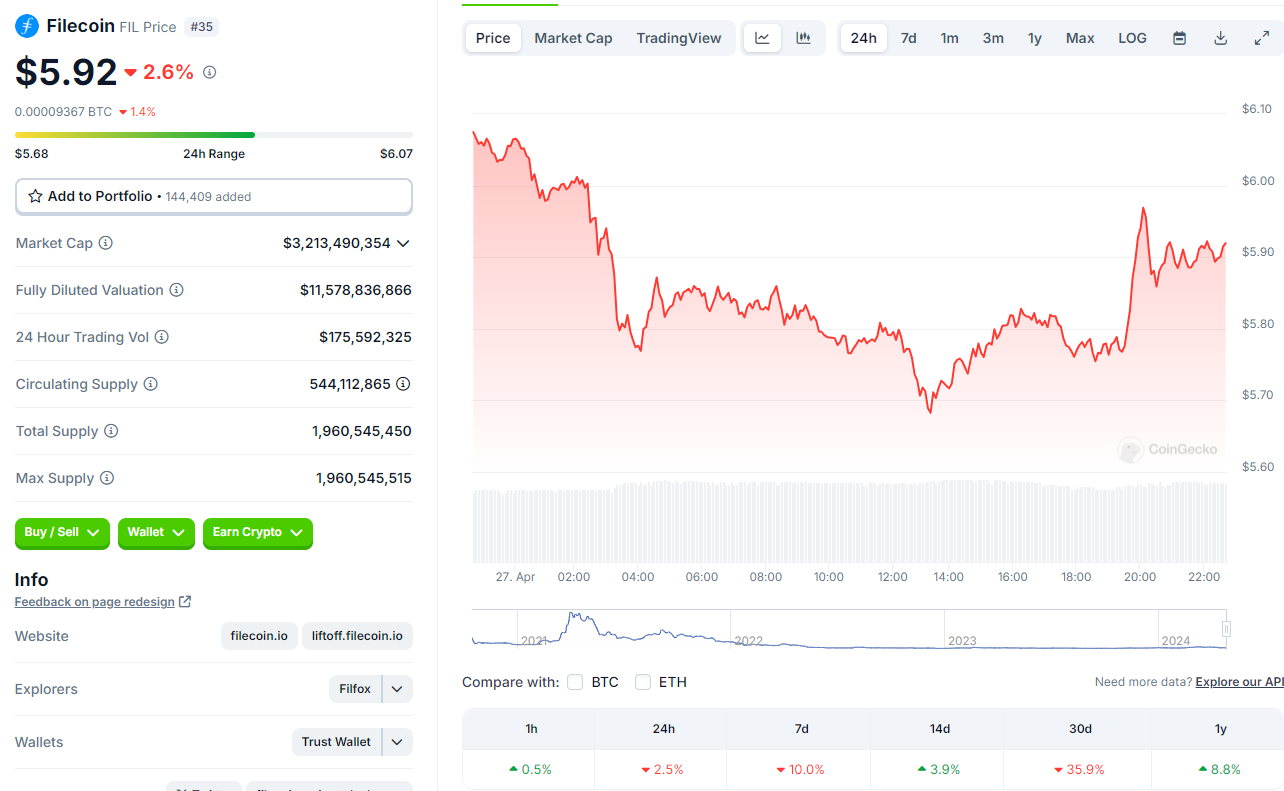Click the info icon beside Circulating Supply label
The width and height of the screenshot is (1284, 791).
[150, 384]
